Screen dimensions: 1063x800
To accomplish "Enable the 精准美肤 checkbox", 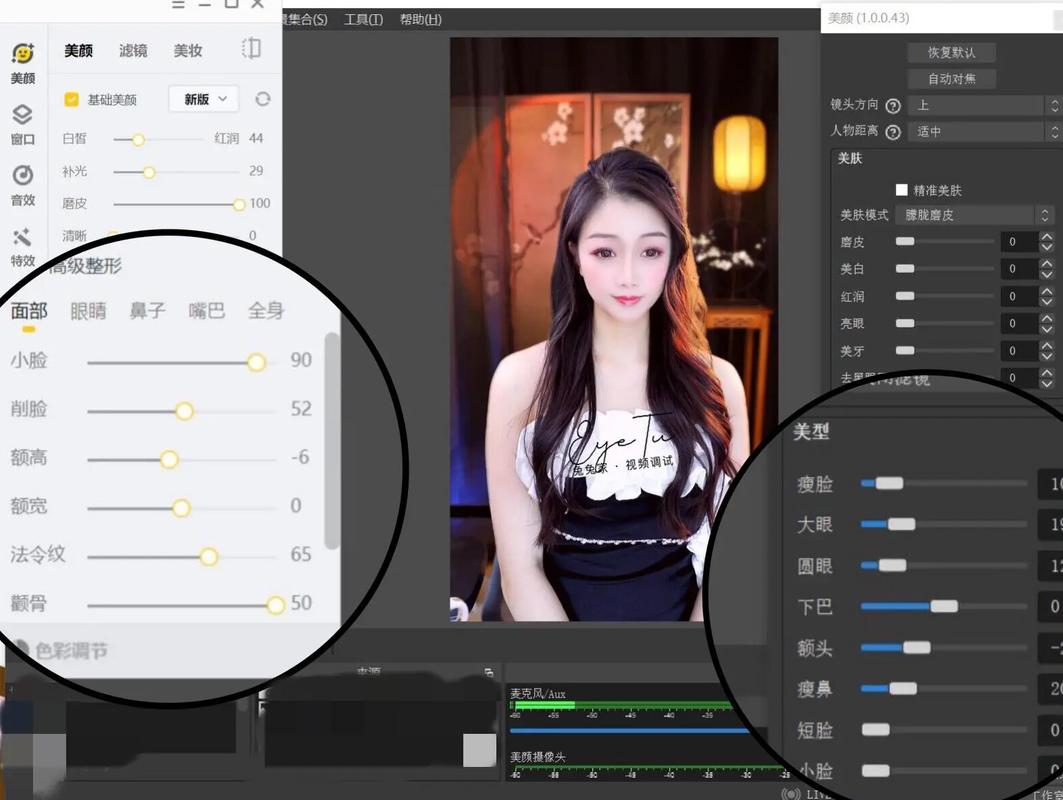I will click(900, 189).
